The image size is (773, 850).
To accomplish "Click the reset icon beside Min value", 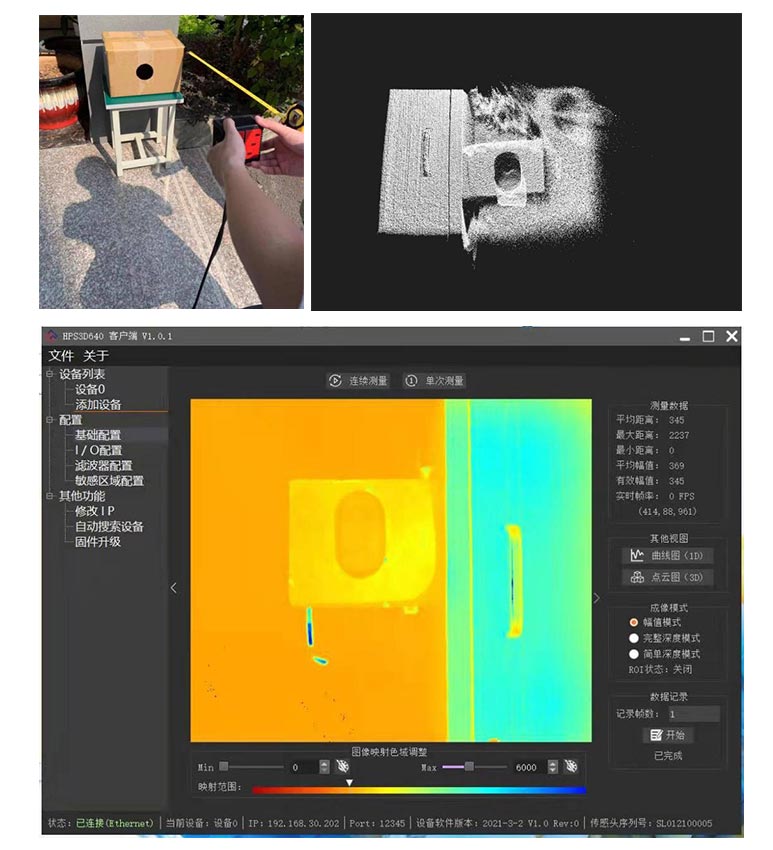I will tap(343, 767).
